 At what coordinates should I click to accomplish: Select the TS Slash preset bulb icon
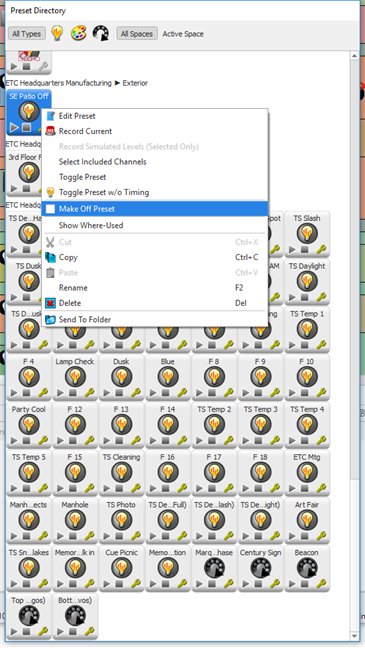click(x=307, y=233)
